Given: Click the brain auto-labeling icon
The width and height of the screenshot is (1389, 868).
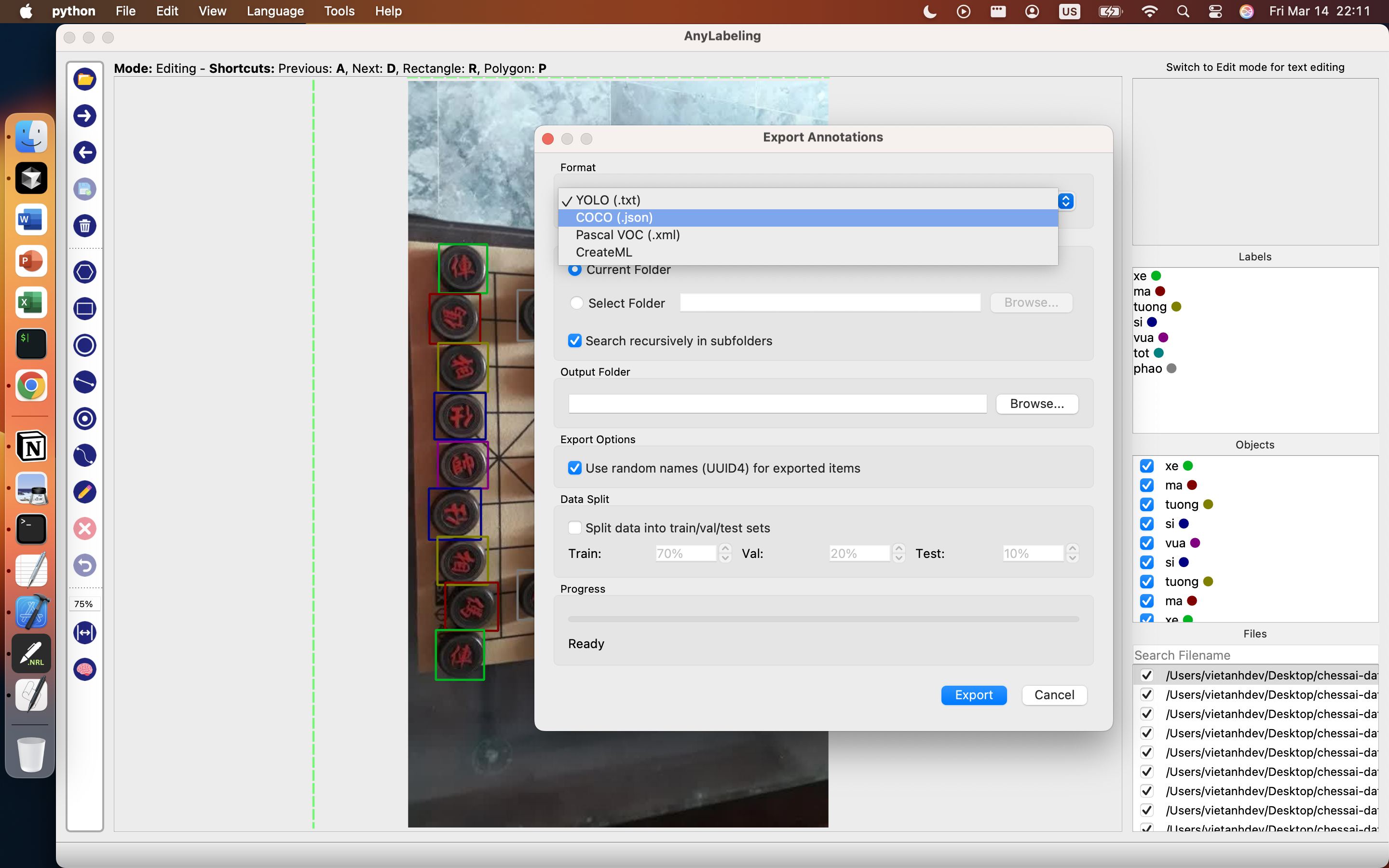Looking at the screenshot, I should tap(85, 669).
